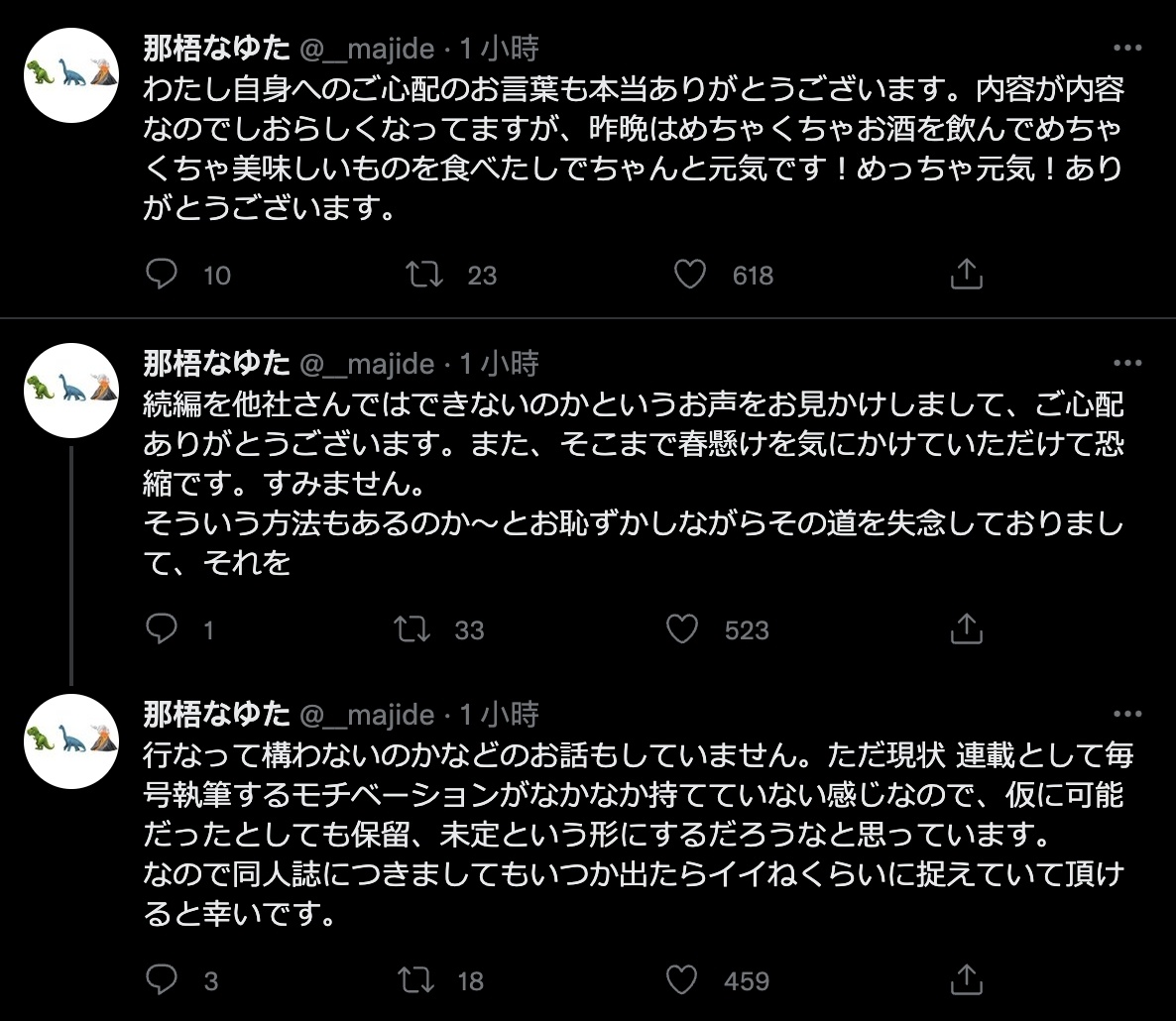This screenshot has height=1021, width=1176.
Task: Retweet the tweet with 23 retweets
Action: pos(426,275)
